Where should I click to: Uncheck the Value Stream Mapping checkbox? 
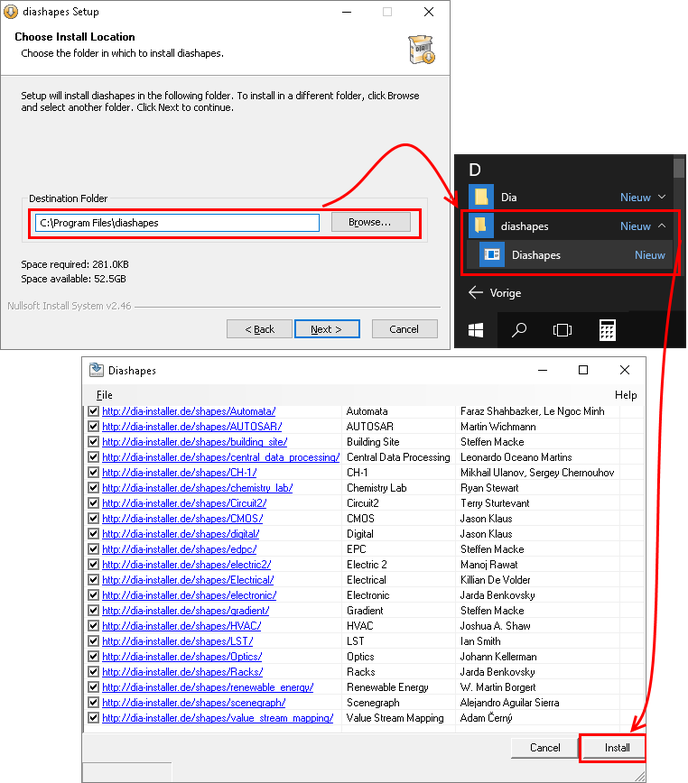pyautogui.click(x=93, y=718)
